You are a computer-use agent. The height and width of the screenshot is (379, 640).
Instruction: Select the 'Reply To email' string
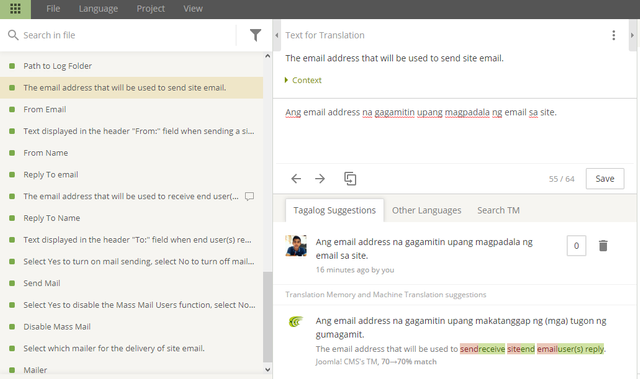coord(131,175)
